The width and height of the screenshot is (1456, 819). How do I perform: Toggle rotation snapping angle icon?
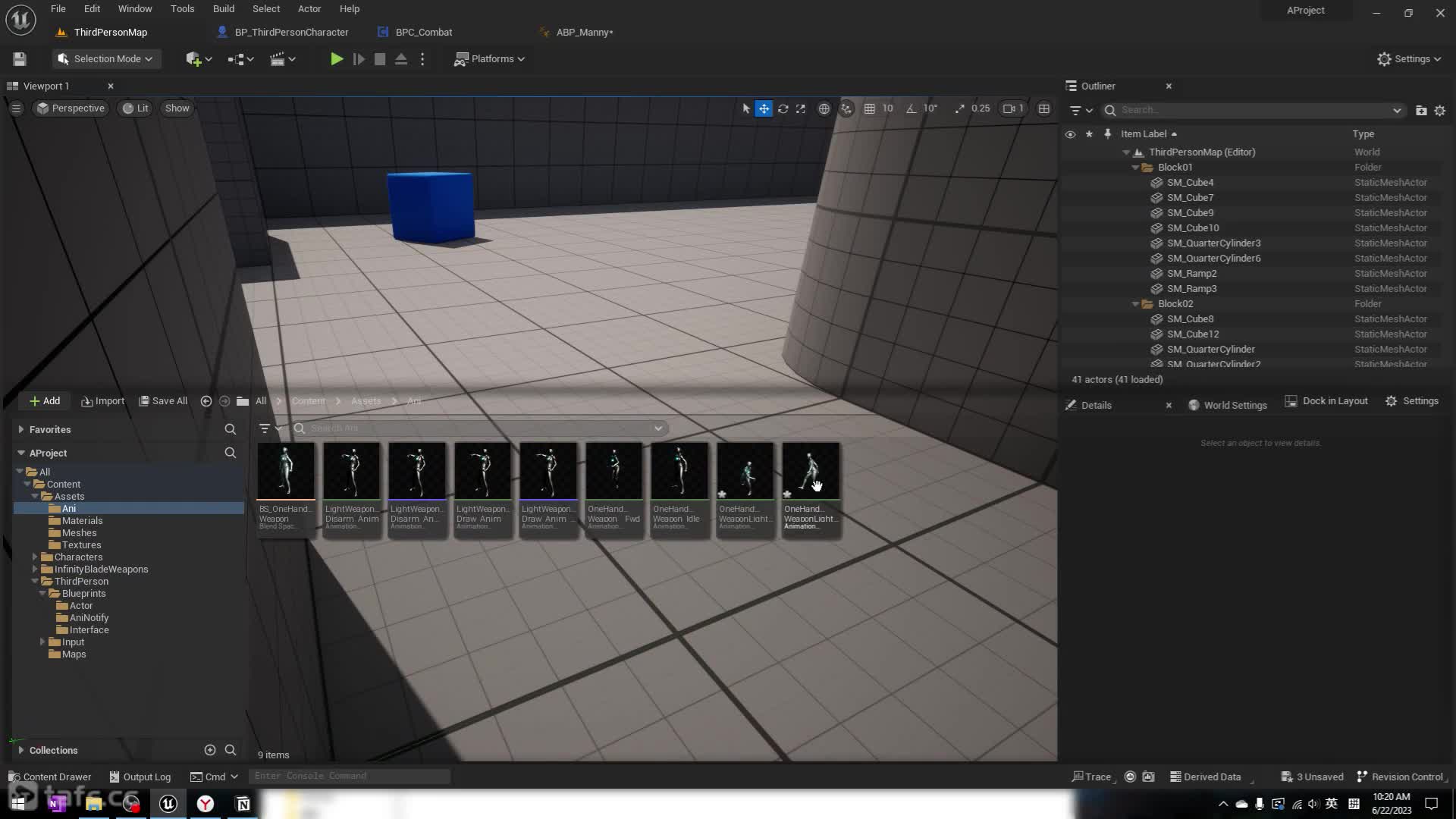coord(912,108)
